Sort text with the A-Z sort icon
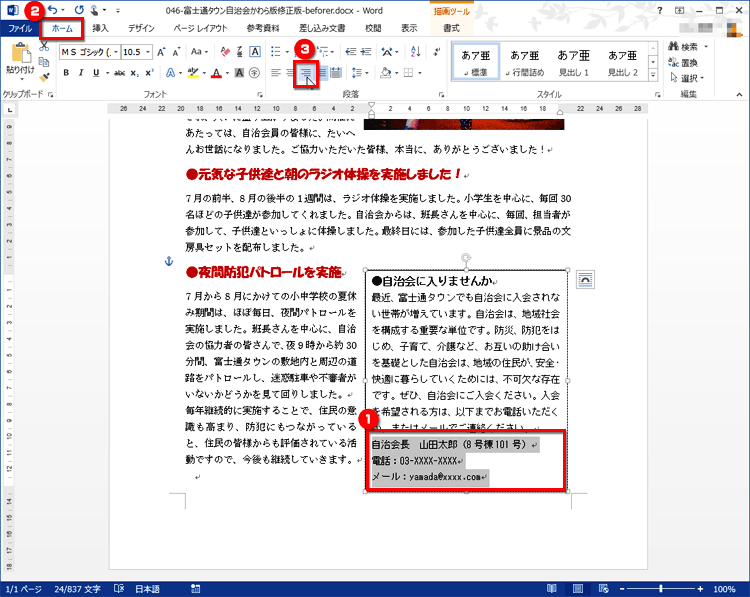750x597 pixels. click(x=415, y=52)
